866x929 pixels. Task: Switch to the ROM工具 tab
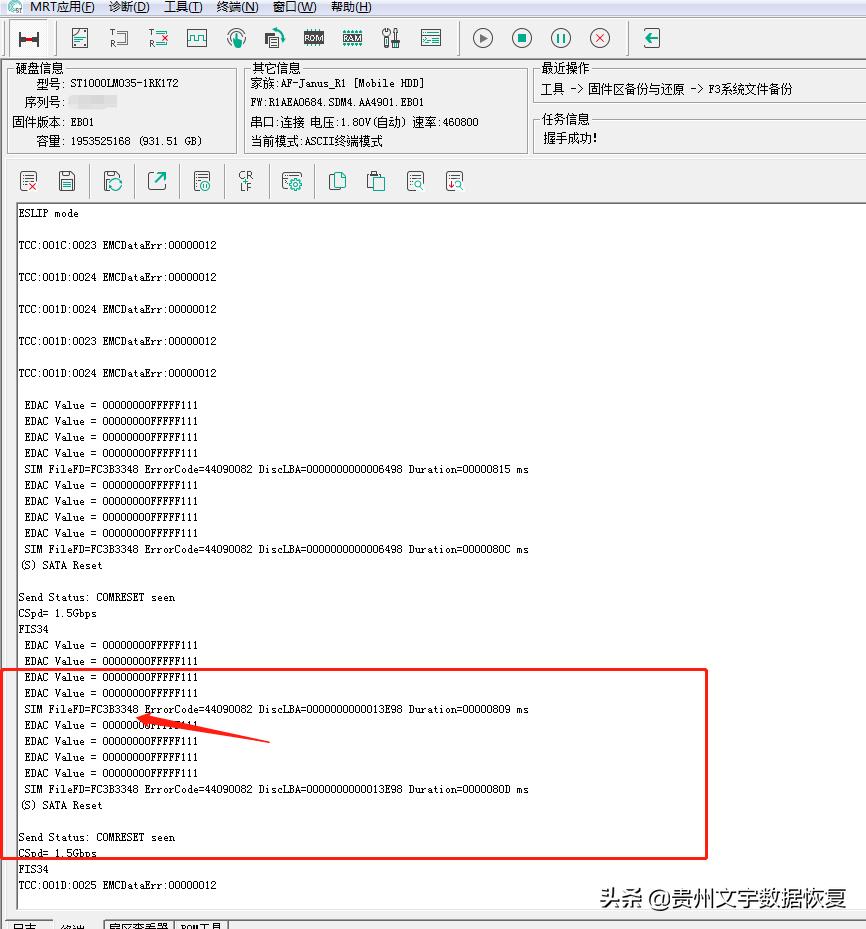(x=201, y=925)
